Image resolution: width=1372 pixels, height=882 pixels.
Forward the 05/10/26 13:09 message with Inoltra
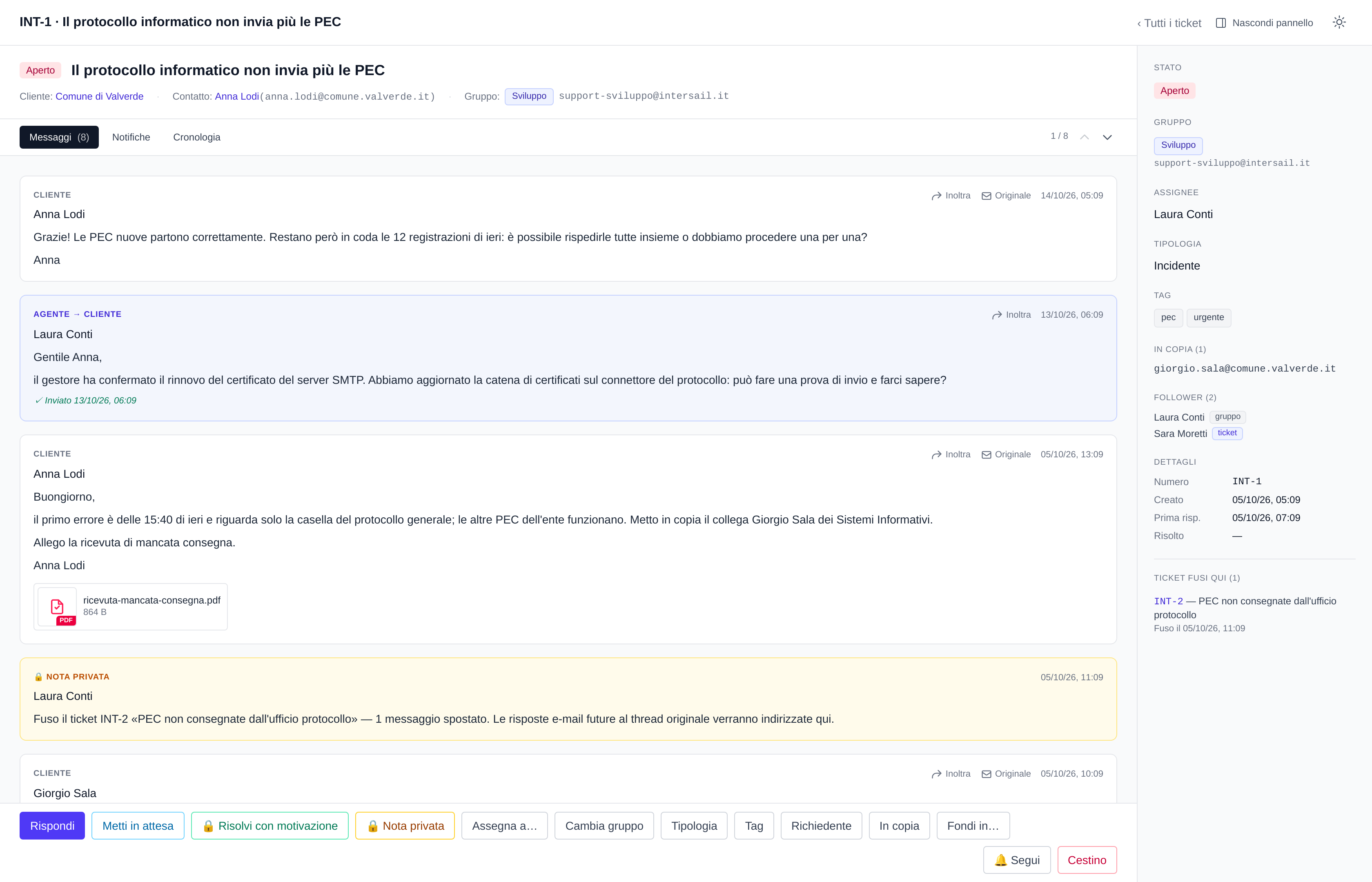tap(951, 454)
